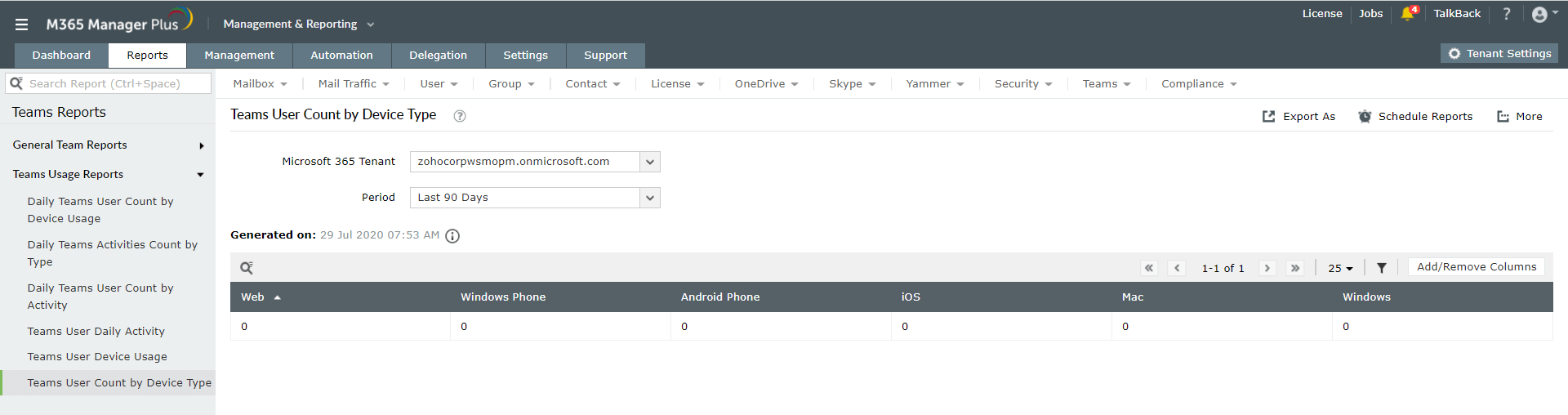Image resolution: width=1568 pixels, height=415 pixels.
Task: Open Daily Teams User Count by Activity
Action: [x=100, y=297]
